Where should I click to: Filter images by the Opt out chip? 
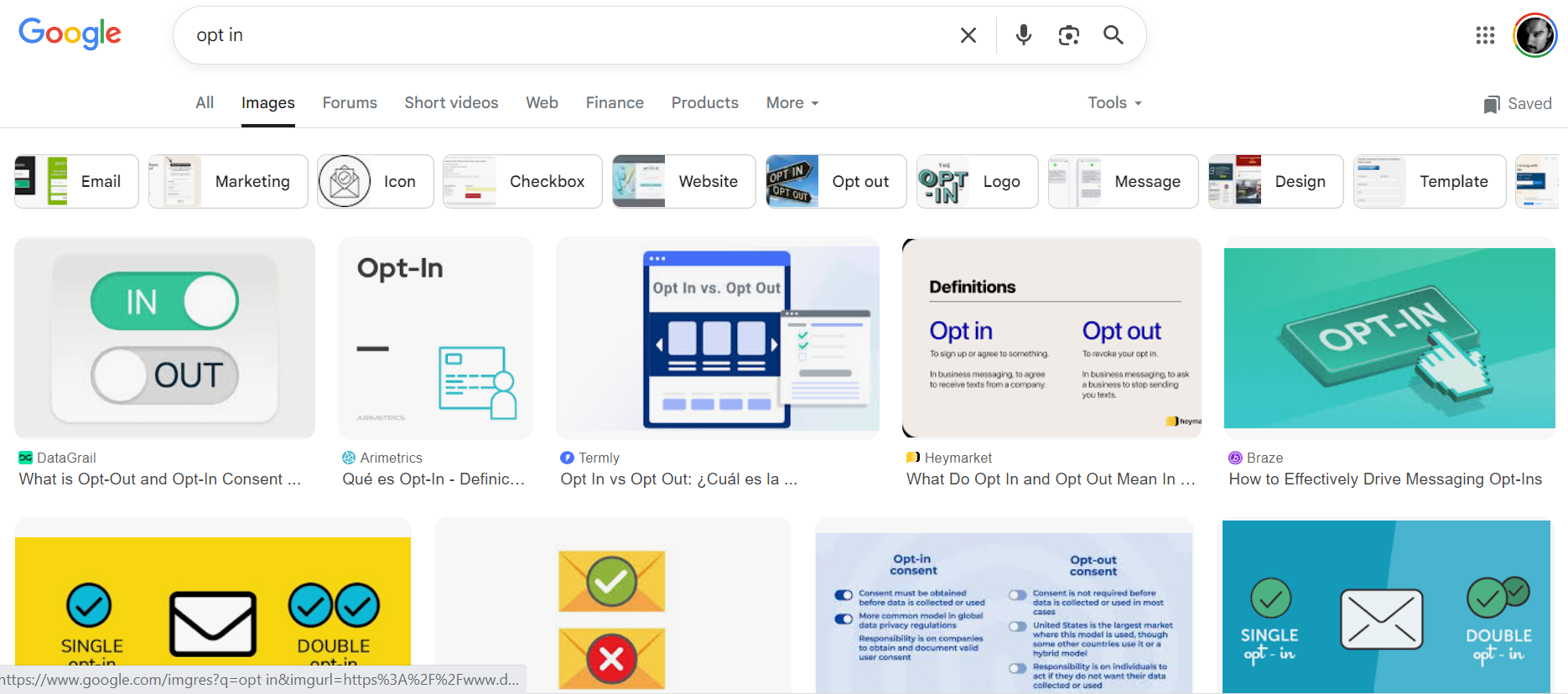pos(836,181)
